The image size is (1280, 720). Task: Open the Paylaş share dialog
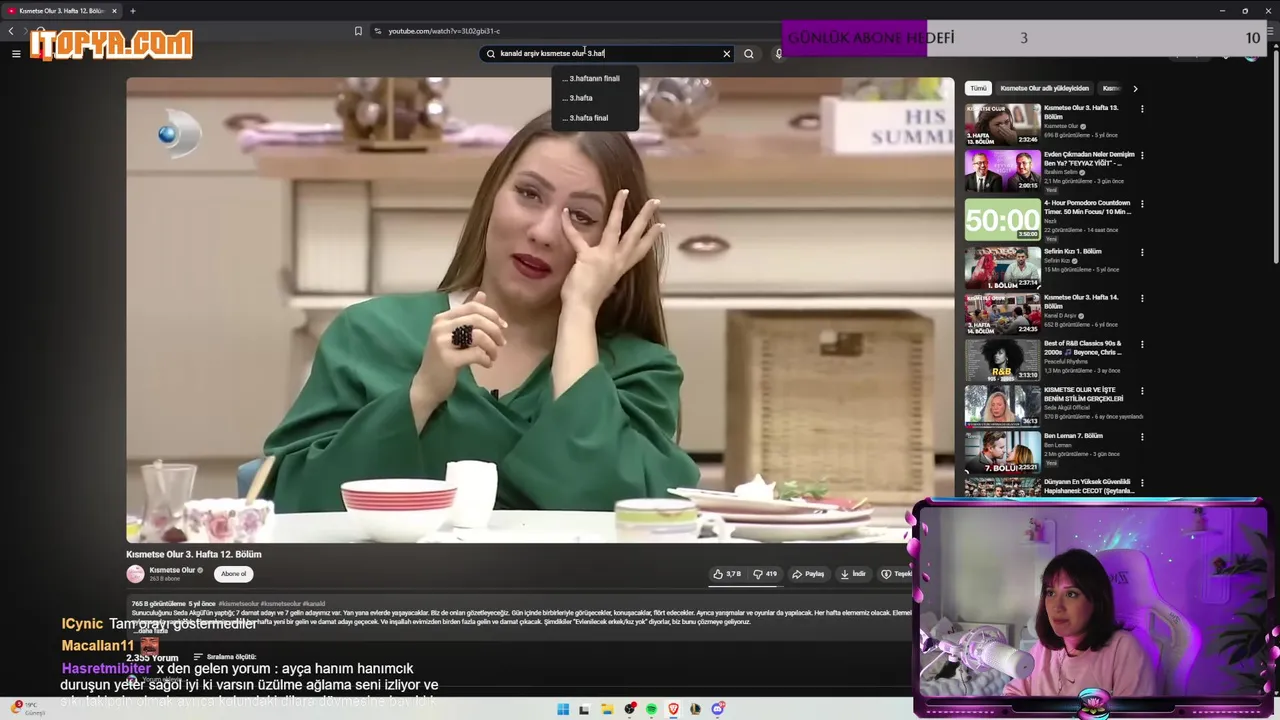click(808, 574)
